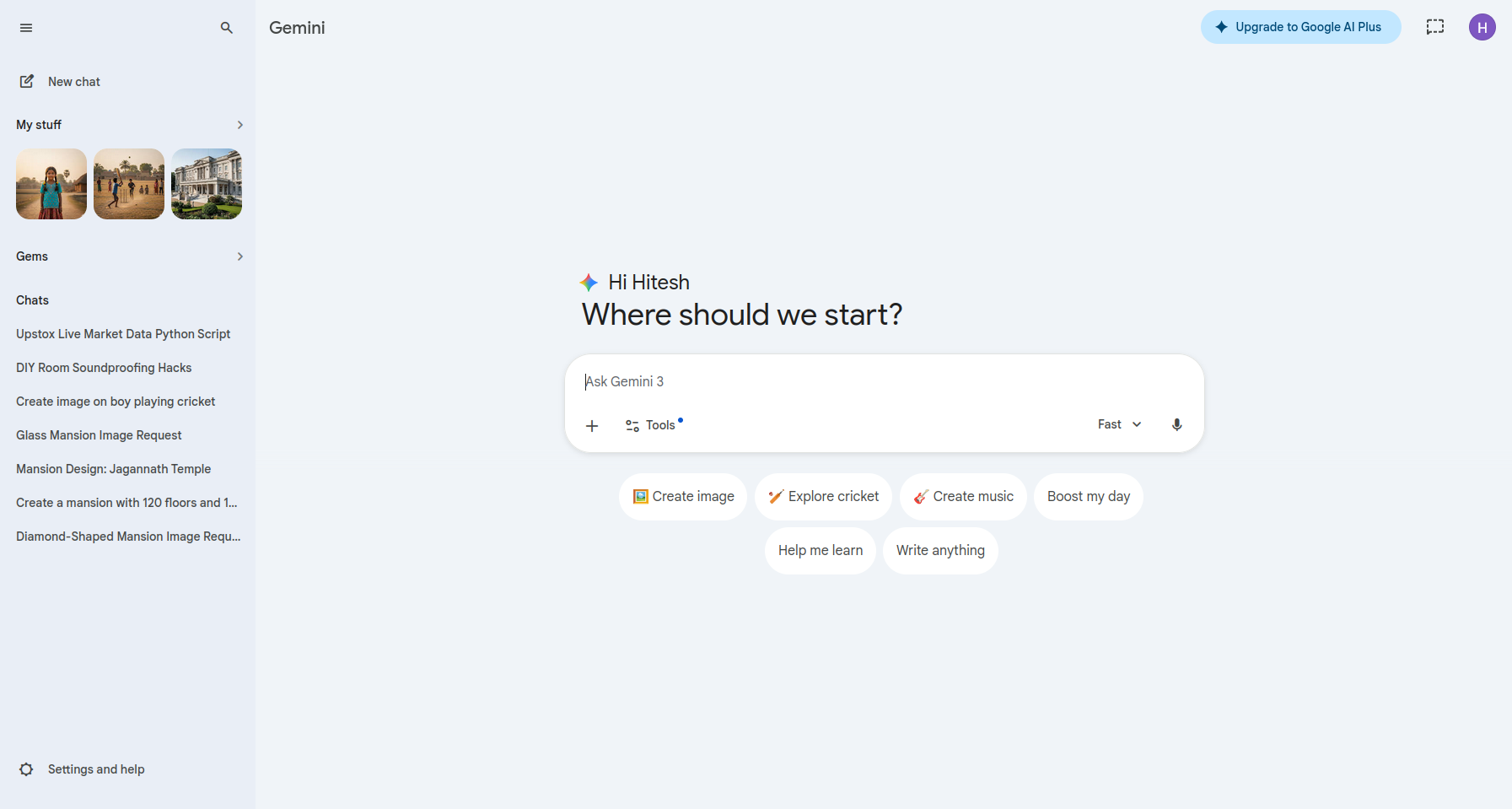The width and height of the screenshot is (1512, 809).
Task: Click the New chat pencil icon
Action: (27, 81)
